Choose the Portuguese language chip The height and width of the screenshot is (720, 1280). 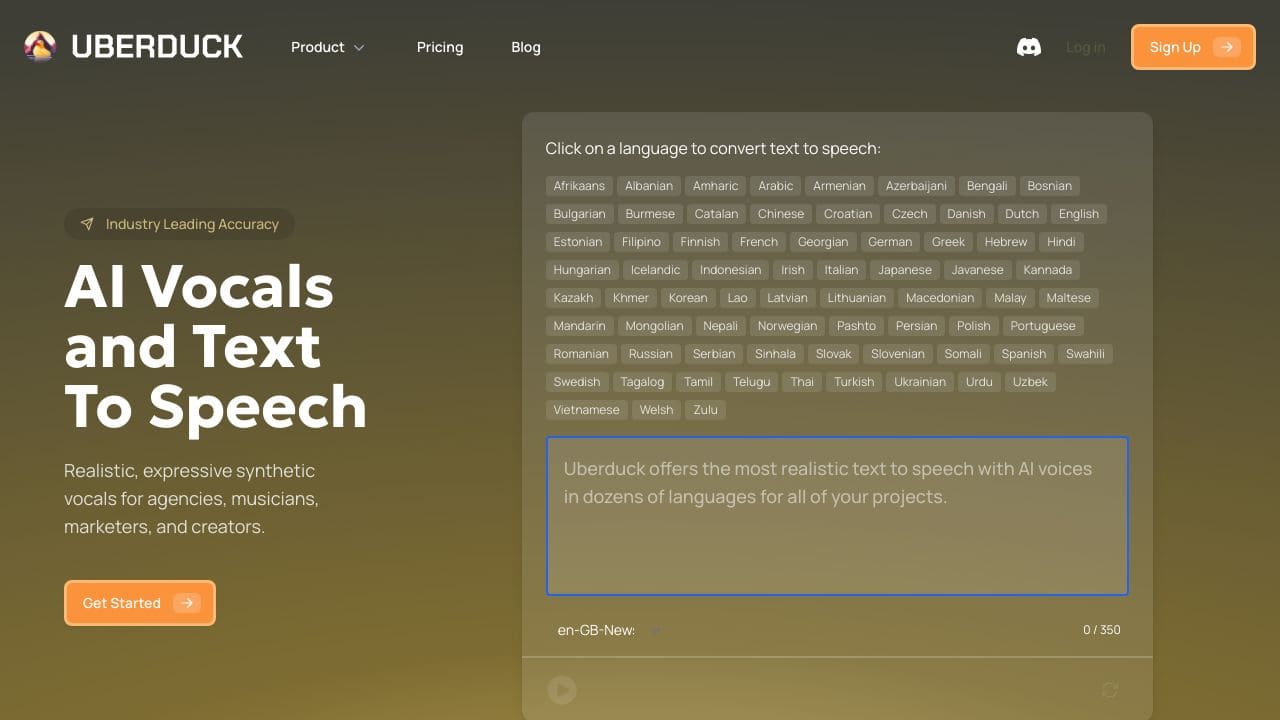1043,326
